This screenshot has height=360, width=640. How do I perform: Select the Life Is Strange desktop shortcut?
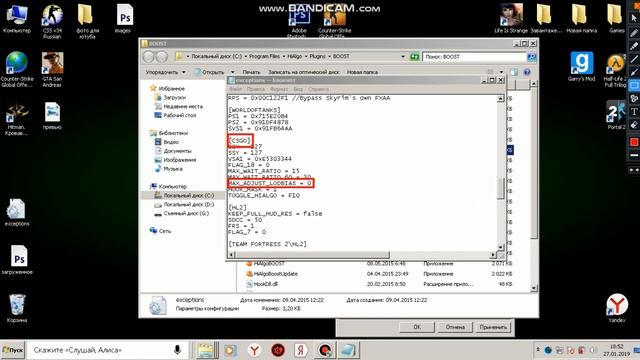511,19
